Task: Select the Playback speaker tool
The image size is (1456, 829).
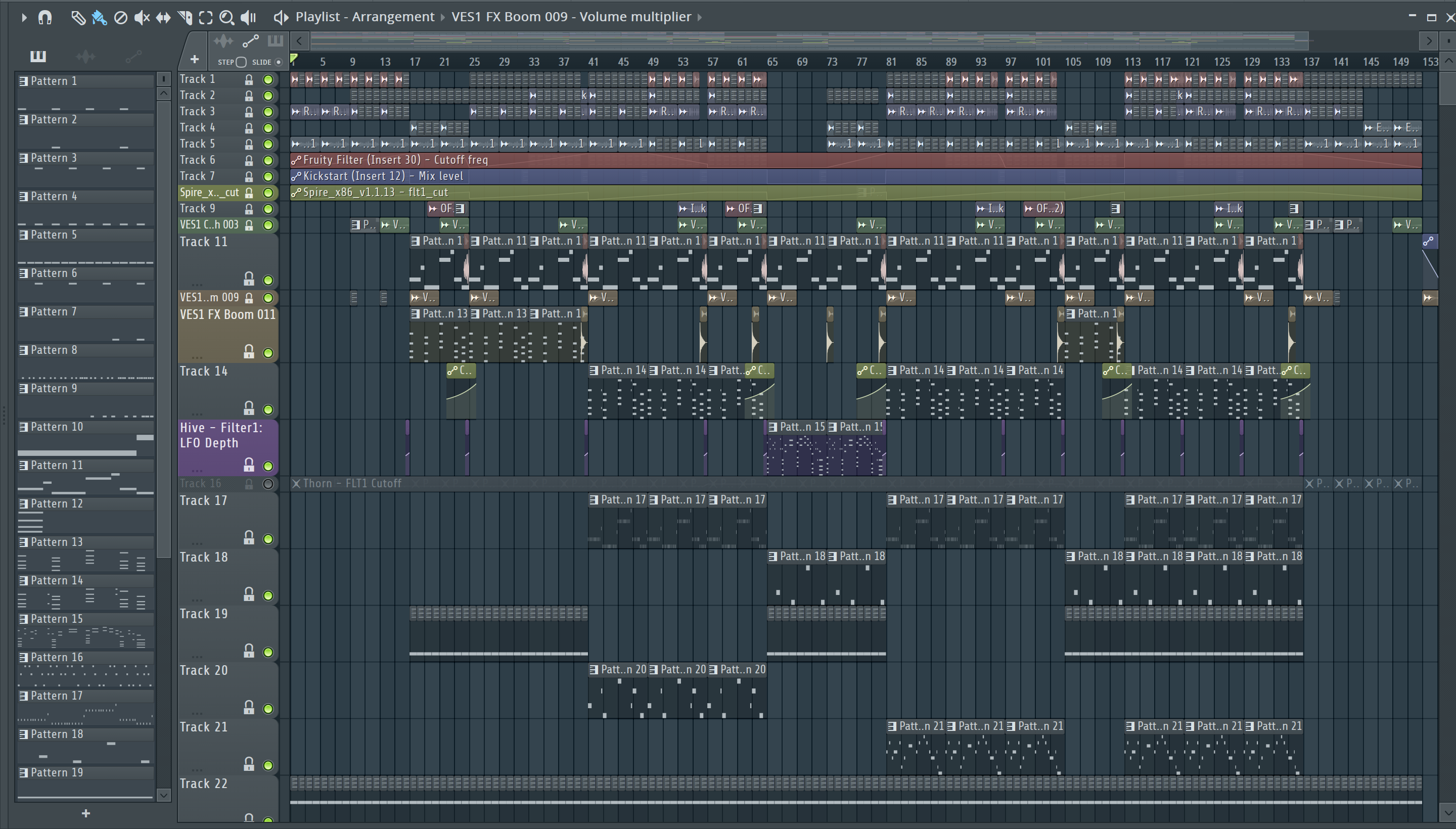Action: (x=248, y=18)
